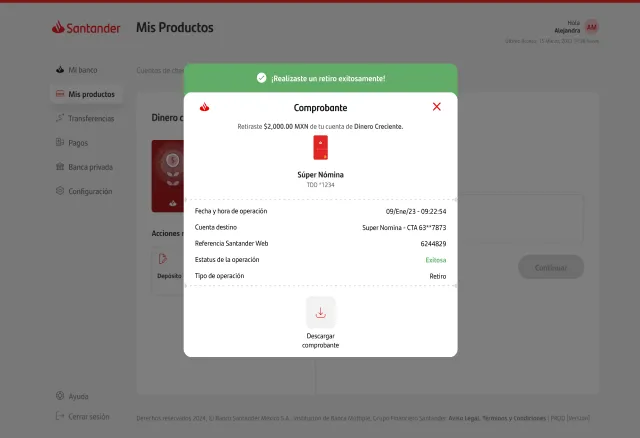Click the Pagos icon in the sidebar
Screen dimensions: 640x438
click(x=60, y=142)
